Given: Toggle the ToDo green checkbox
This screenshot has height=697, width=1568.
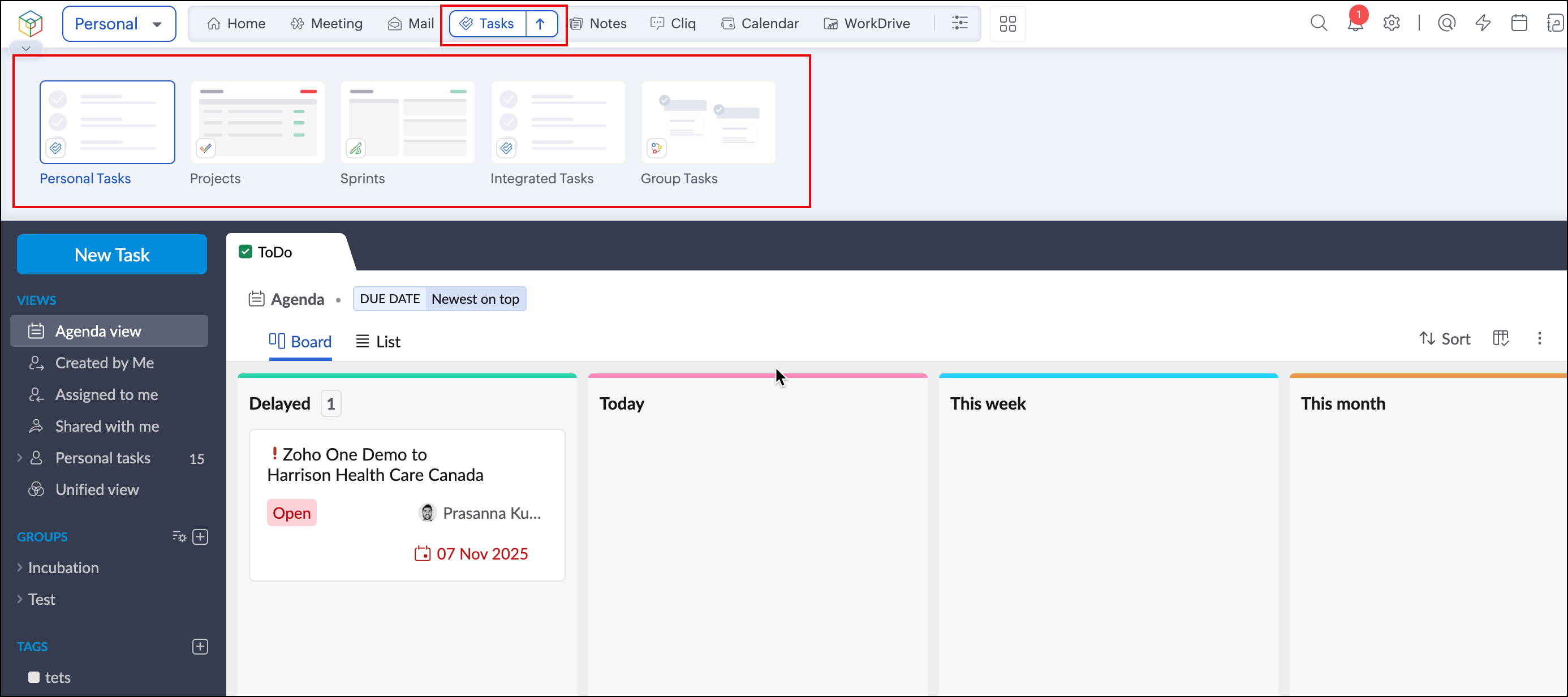Looking at the screenshot, I should pos(245,252).
